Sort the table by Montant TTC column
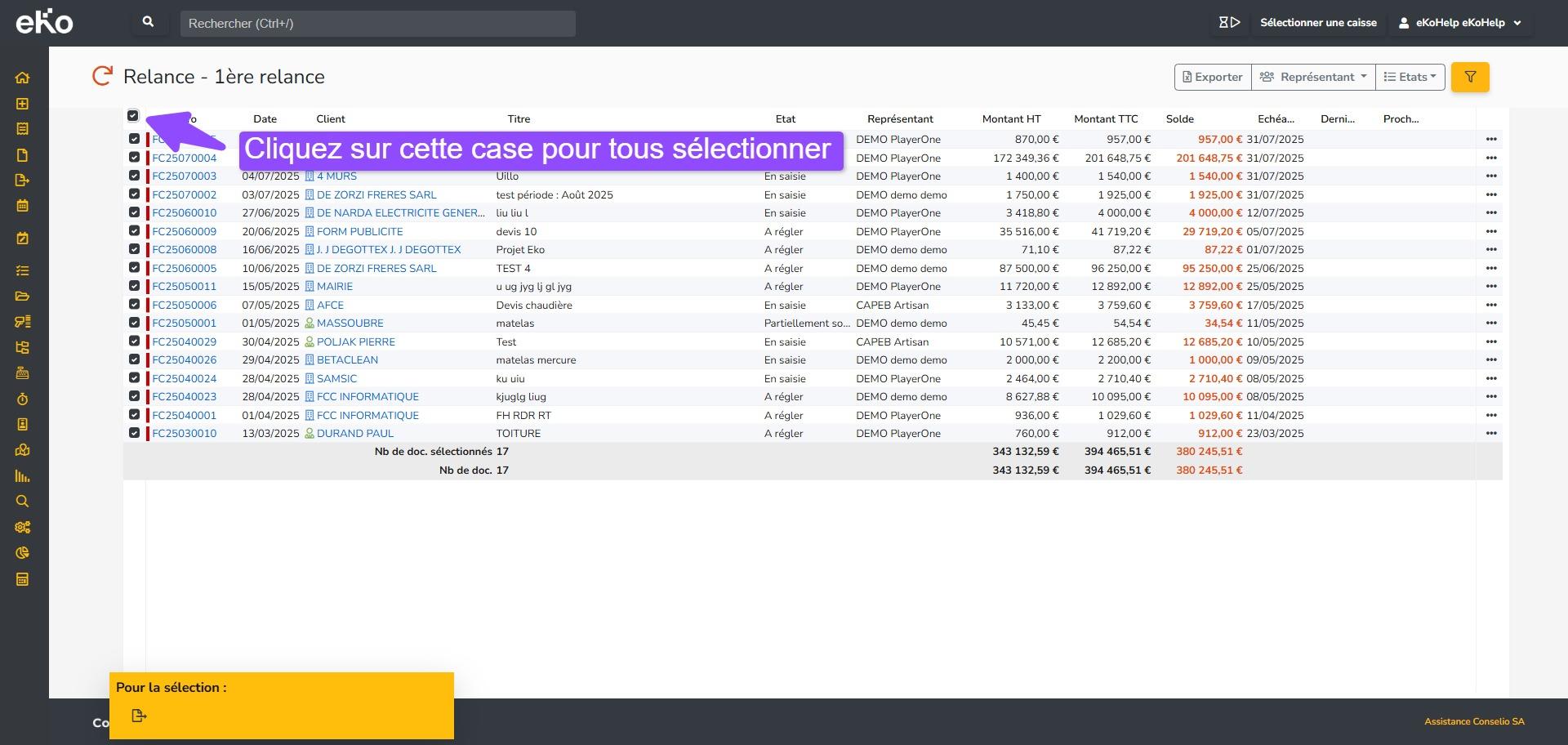Screen dimensions: 1568x745 pos(1105,118)
